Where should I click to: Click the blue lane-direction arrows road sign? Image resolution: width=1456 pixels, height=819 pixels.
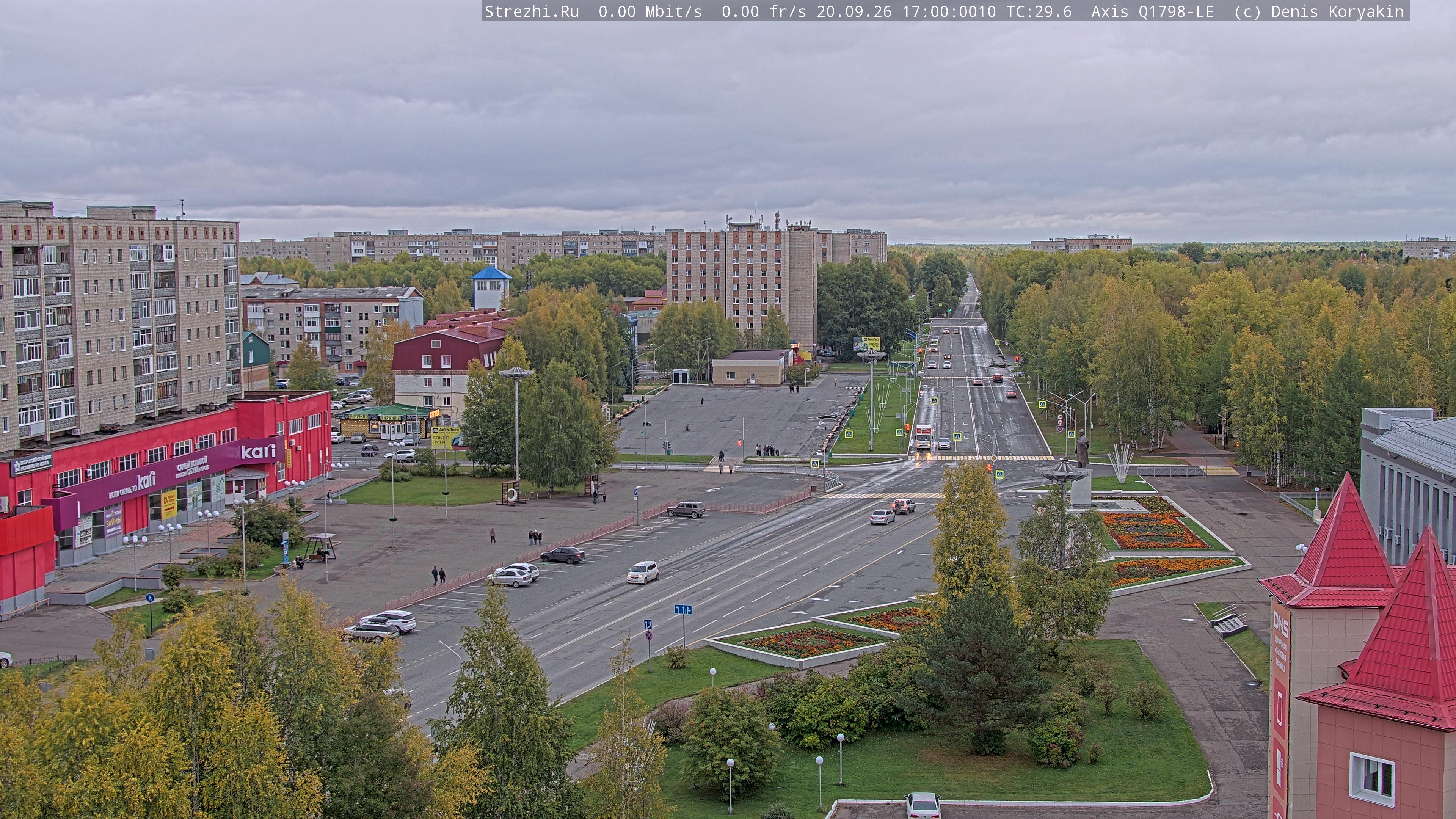[683, 609]
